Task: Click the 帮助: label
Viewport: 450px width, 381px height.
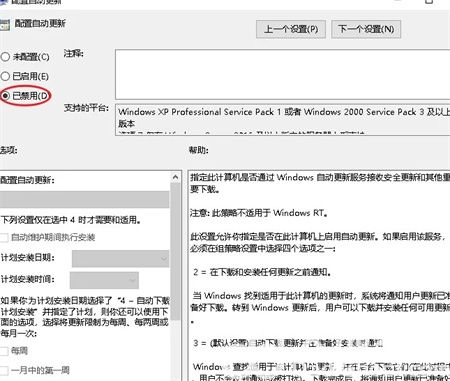Action: point(198,150)
